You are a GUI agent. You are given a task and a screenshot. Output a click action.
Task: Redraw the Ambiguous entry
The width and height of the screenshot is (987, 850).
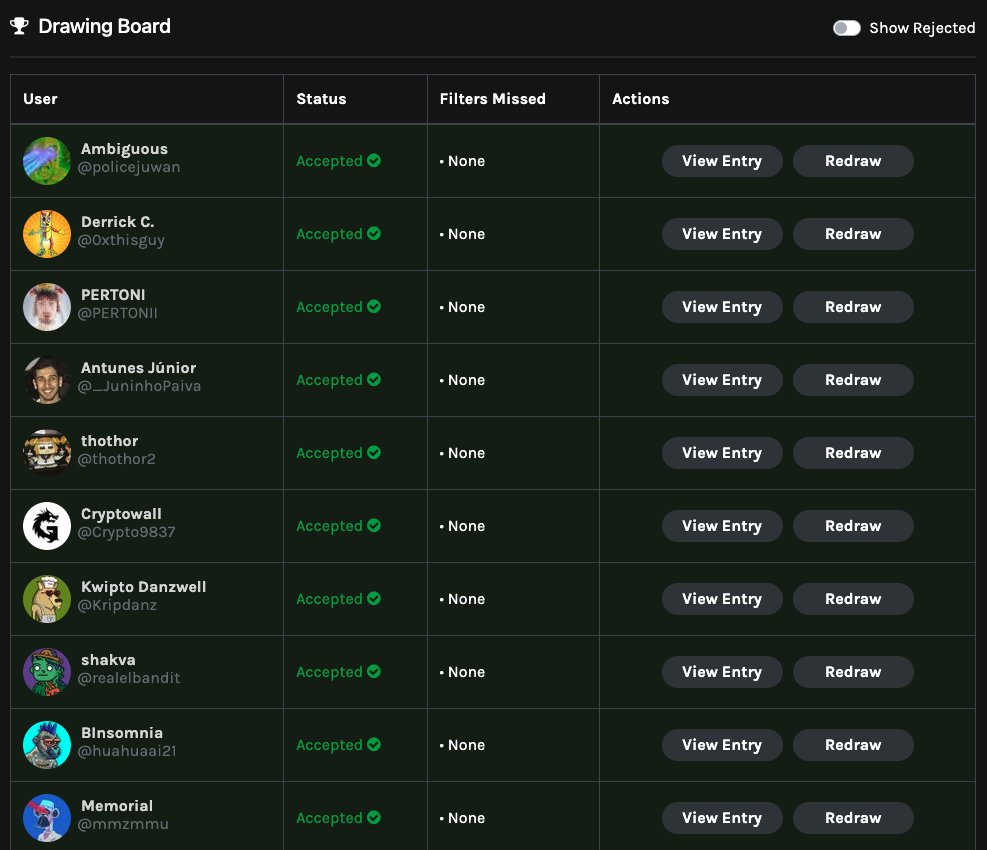pos(853,161)
